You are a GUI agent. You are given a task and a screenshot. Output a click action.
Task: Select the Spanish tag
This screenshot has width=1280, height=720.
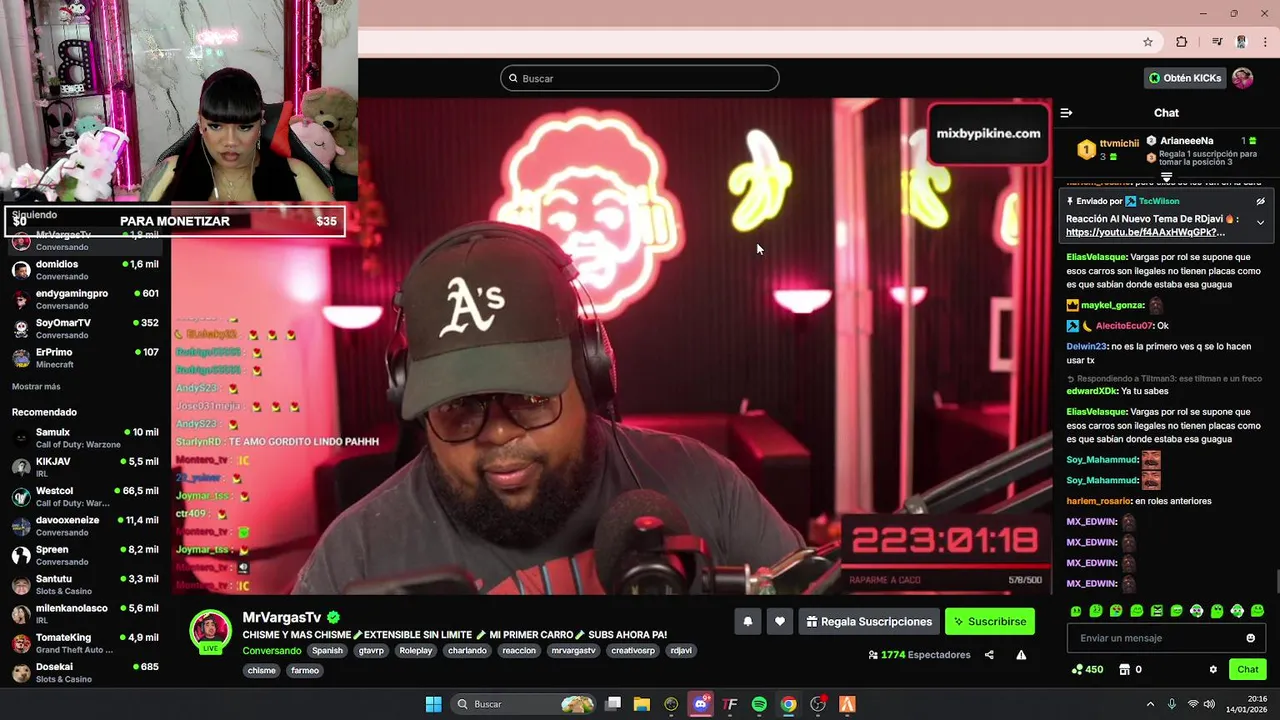point(327,650)
